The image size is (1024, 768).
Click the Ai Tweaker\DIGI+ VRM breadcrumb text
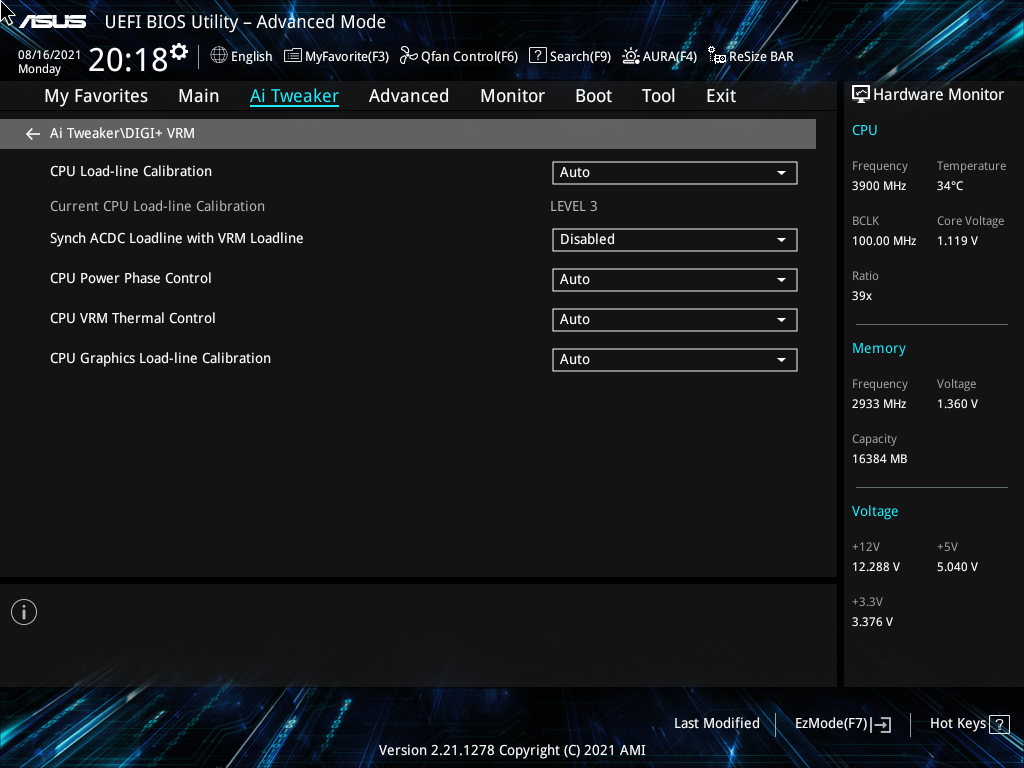click(x=122, y=133)
